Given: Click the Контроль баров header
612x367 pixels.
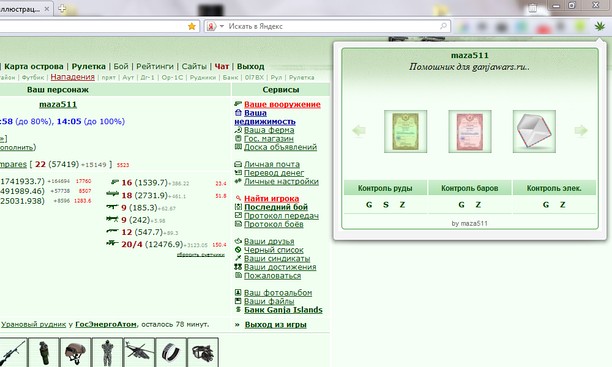Looking at the screenshot, I should (x=470, y=188).
